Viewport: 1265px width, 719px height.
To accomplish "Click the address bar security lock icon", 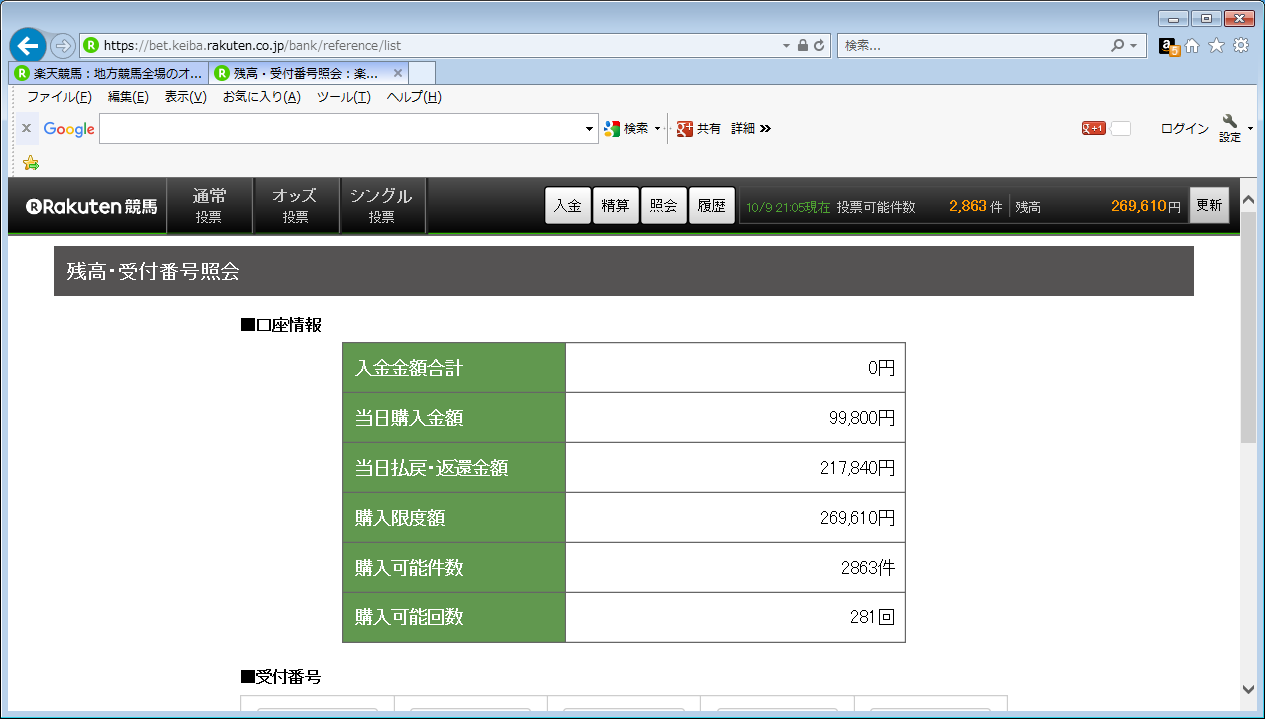I will [x=802, y=46].
